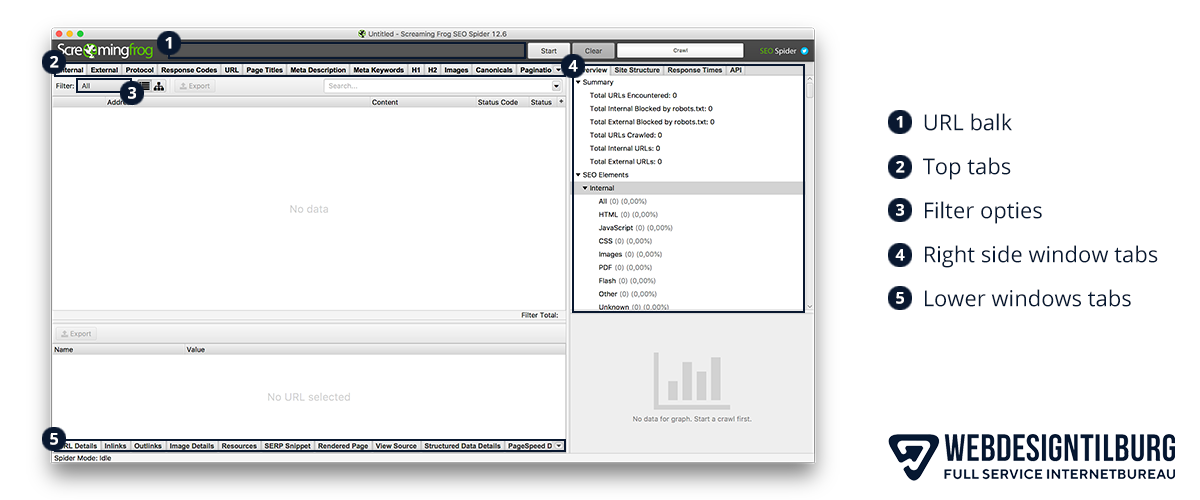Click the Screaming Frog logo

(105, 50)
